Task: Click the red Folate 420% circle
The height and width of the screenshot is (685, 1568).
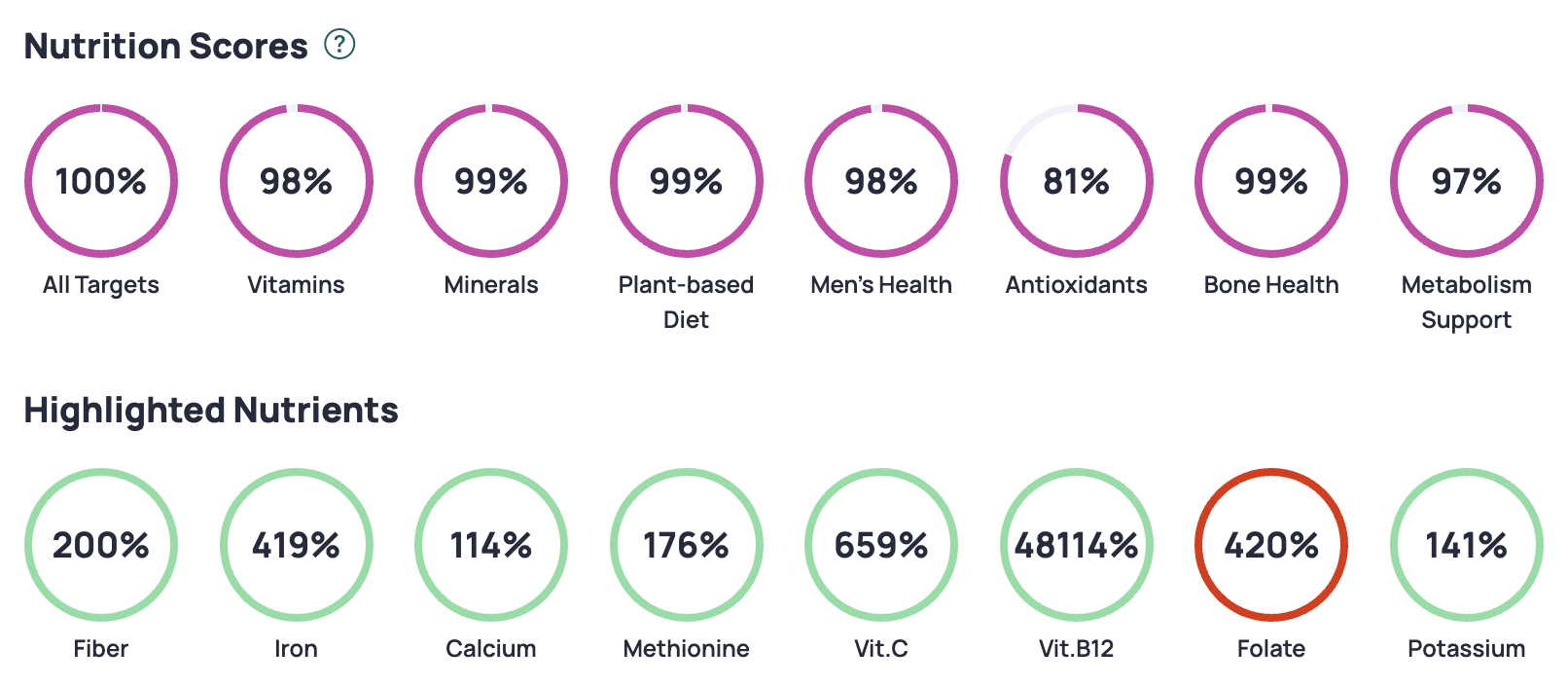Action: coord(1271,545)
